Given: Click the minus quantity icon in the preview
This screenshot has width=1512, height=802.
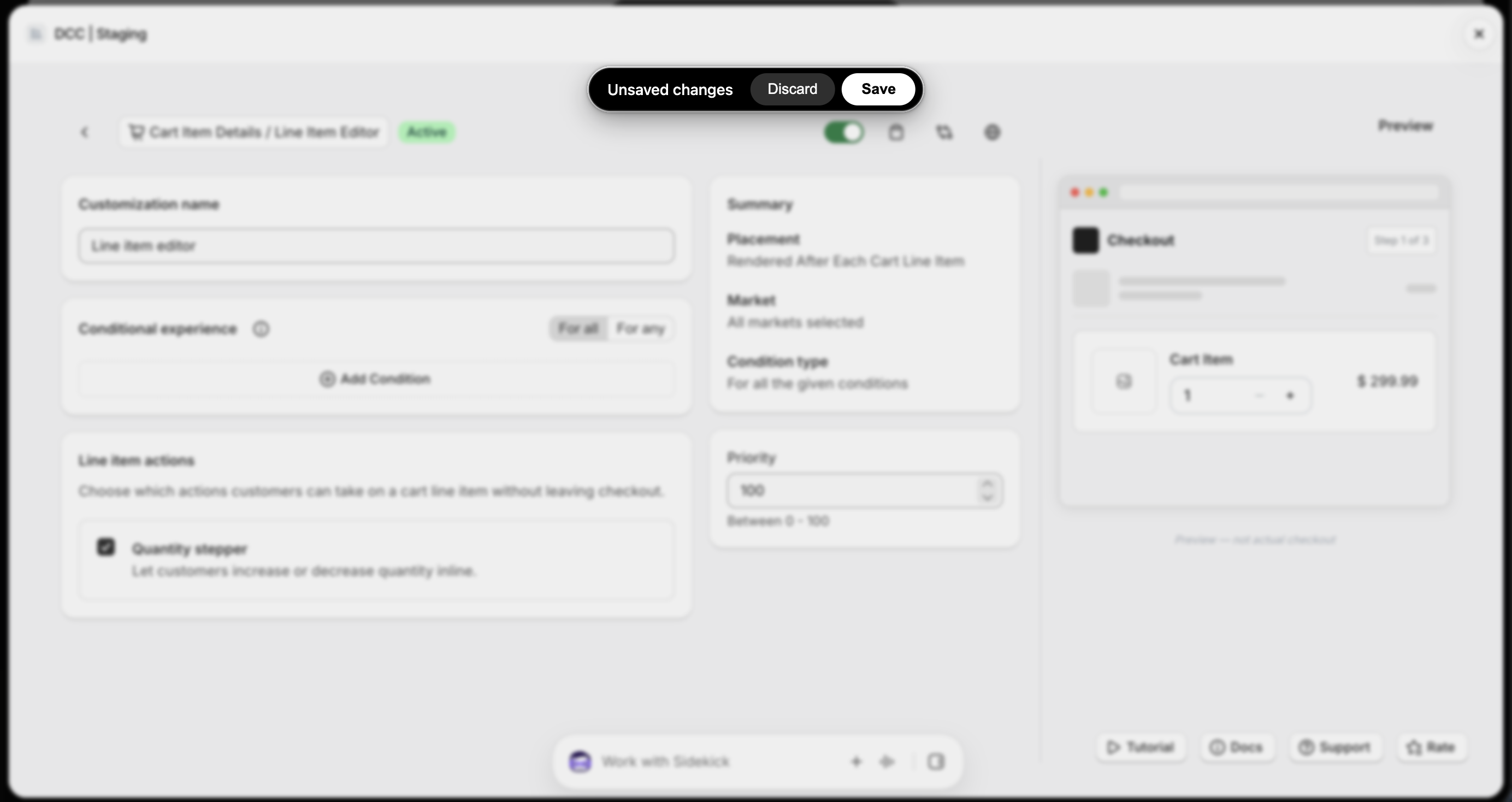Looking at the screenshot, I should (x=1259, y=395).
